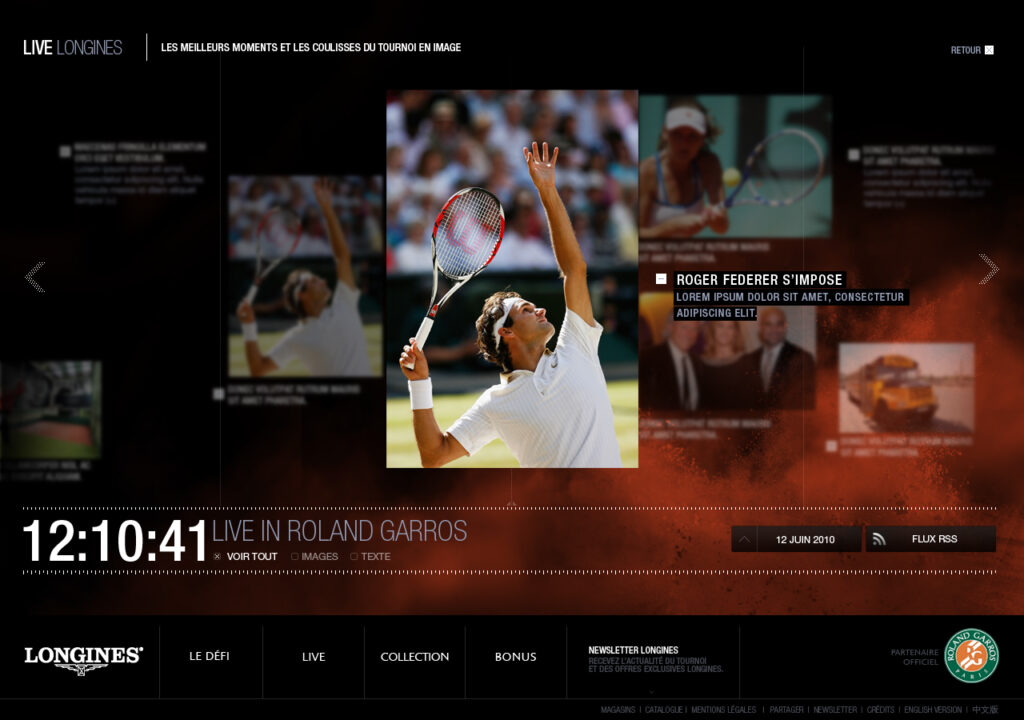The height and width of the screenshot is (720, 1024).
Task: Open the blurred Federer serve thumbnail
Action: [x=305, y=276]
